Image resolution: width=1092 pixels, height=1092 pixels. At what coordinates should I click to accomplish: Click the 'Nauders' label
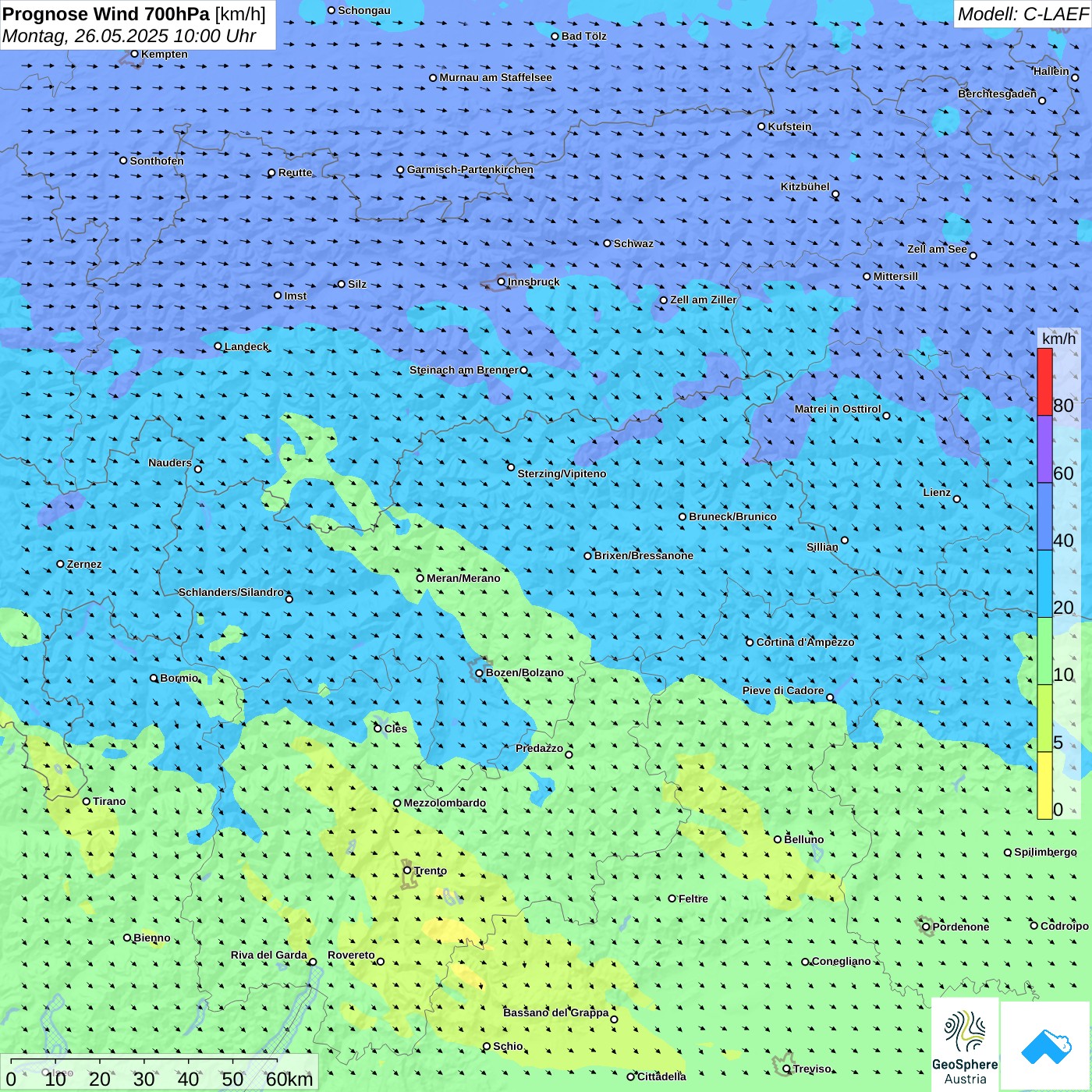tap(170, 463)
